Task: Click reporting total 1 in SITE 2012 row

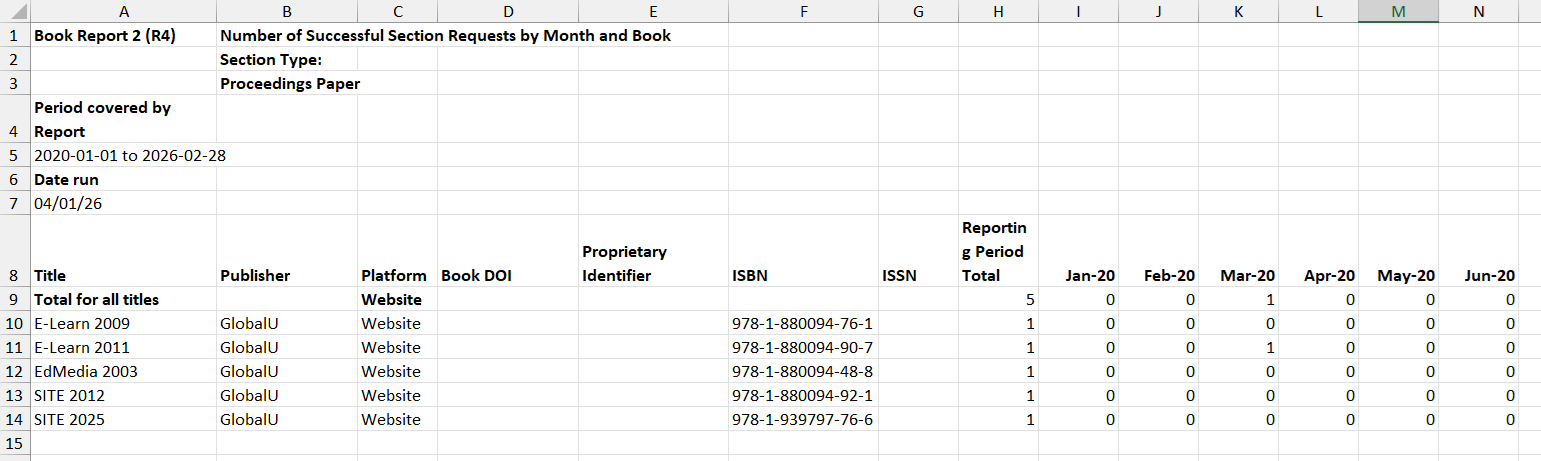Action: click(998, 395)
